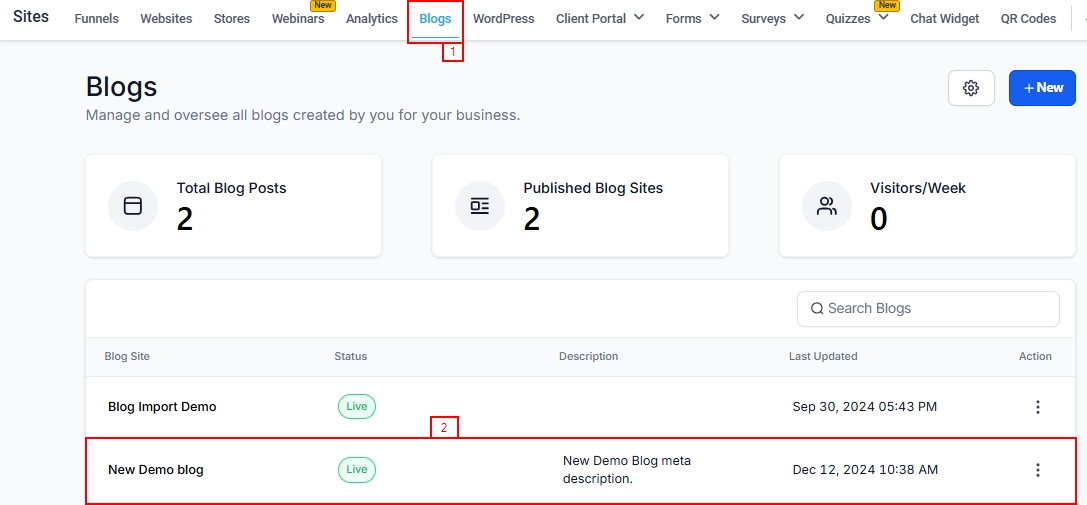Image resolution: width=1087 pixels, height=505 pixels.
Task: Switch to the Funnels tab
Action: (97, 18)
